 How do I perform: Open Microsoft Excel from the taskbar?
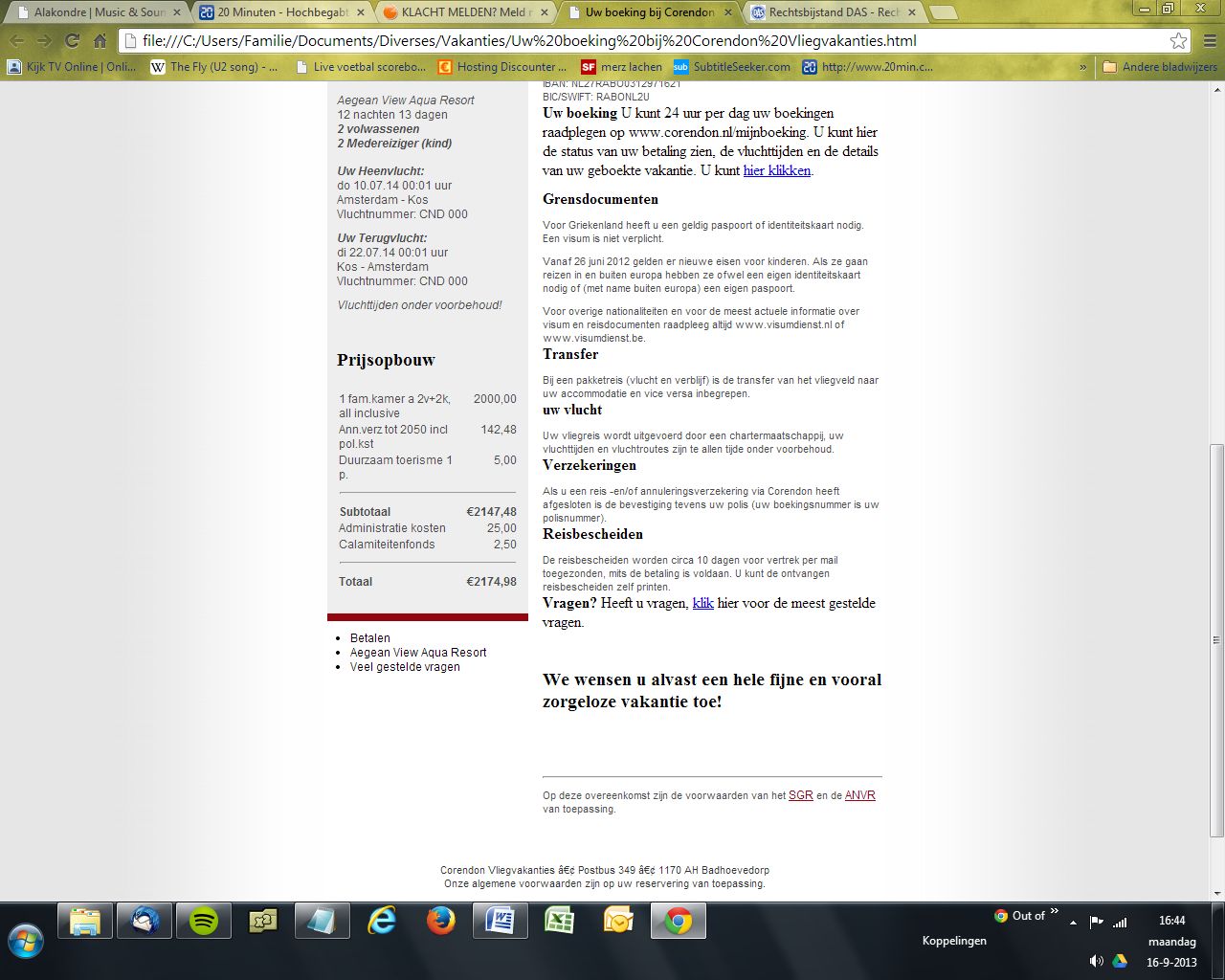[x=559, y=922]
